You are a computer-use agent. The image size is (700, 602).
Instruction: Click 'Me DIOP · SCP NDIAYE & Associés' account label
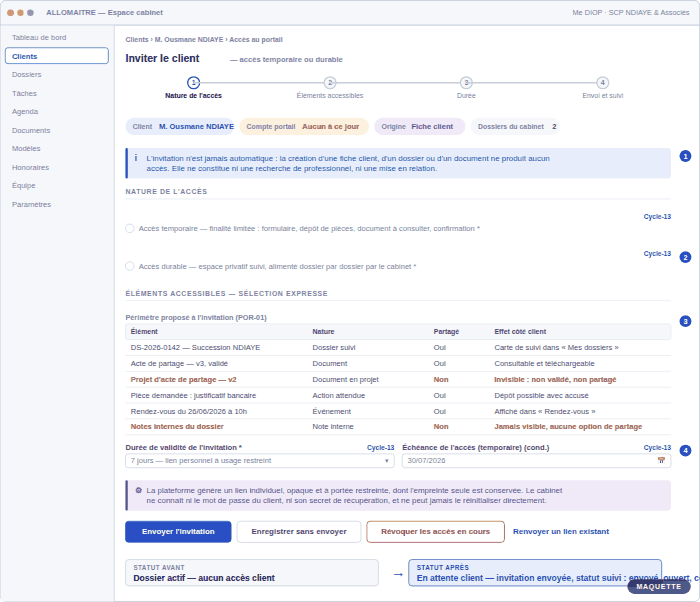click(630, 13)
